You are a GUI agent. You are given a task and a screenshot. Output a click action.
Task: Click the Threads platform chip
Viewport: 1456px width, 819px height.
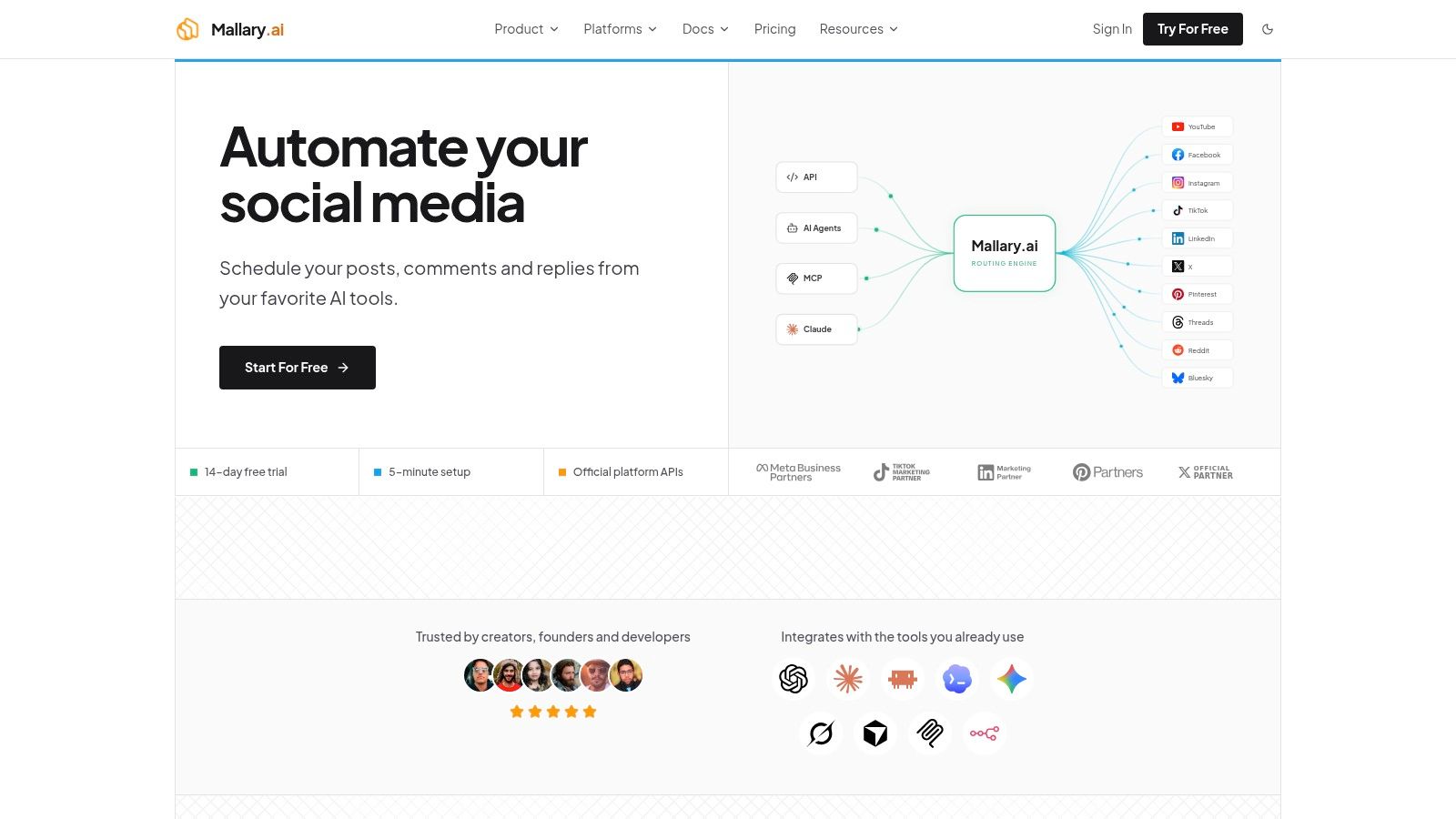click(1198, 322)
